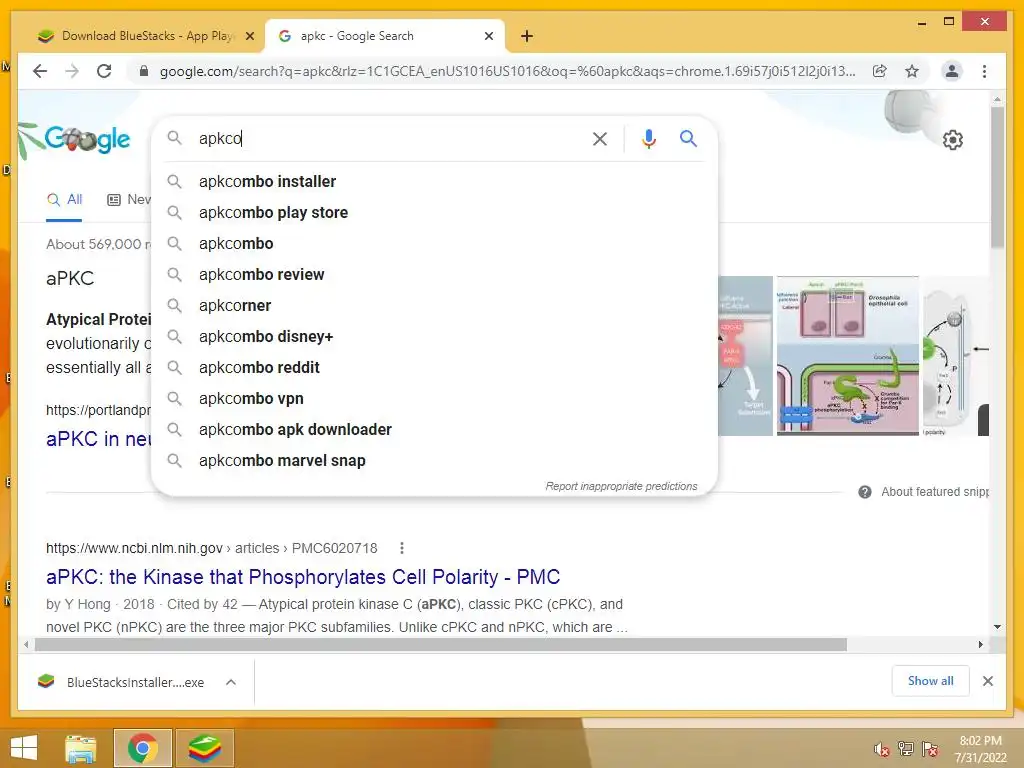Open the Drosophila epithelial cell diagram thumbnail
This screenshot has height=768, width=1024.
coord(848,356)
